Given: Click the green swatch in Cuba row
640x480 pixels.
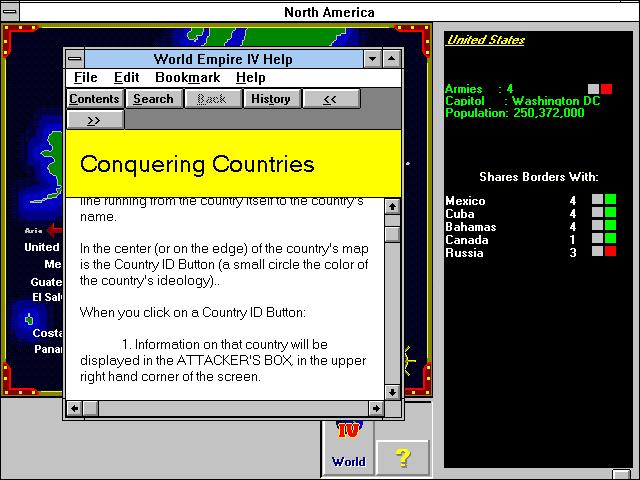Looking at the screenshot, I should click(610, 213).
